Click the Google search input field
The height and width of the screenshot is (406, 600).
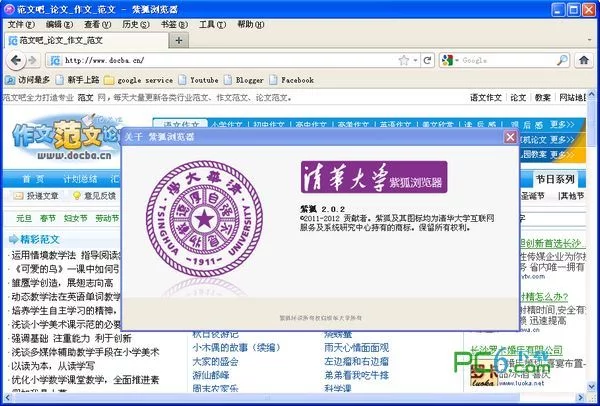(507, 60)
